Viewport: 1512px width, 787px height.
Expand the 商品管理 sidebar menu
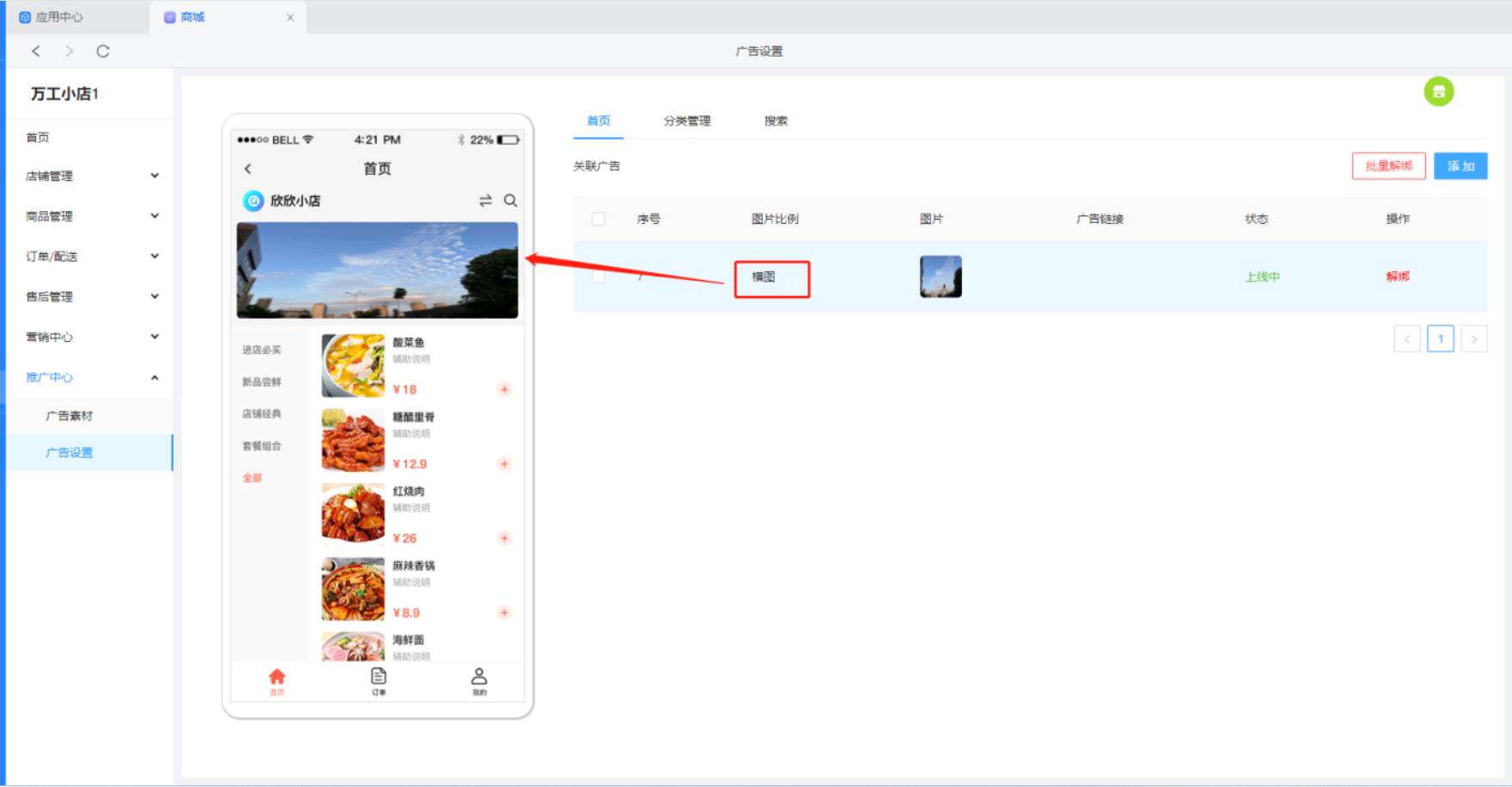[90, 216]
